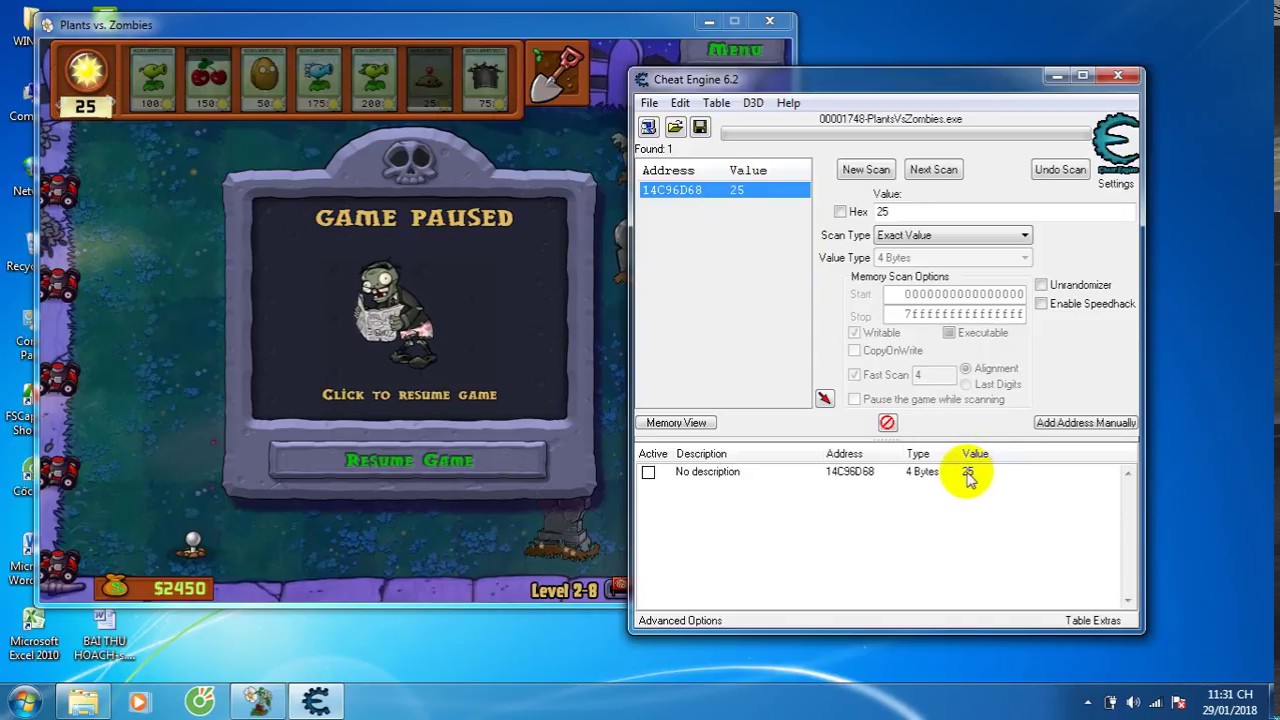Click the Stop memory address field
Image resolution: width=1280 pixels, height=720 pixels.
[953, 315]
